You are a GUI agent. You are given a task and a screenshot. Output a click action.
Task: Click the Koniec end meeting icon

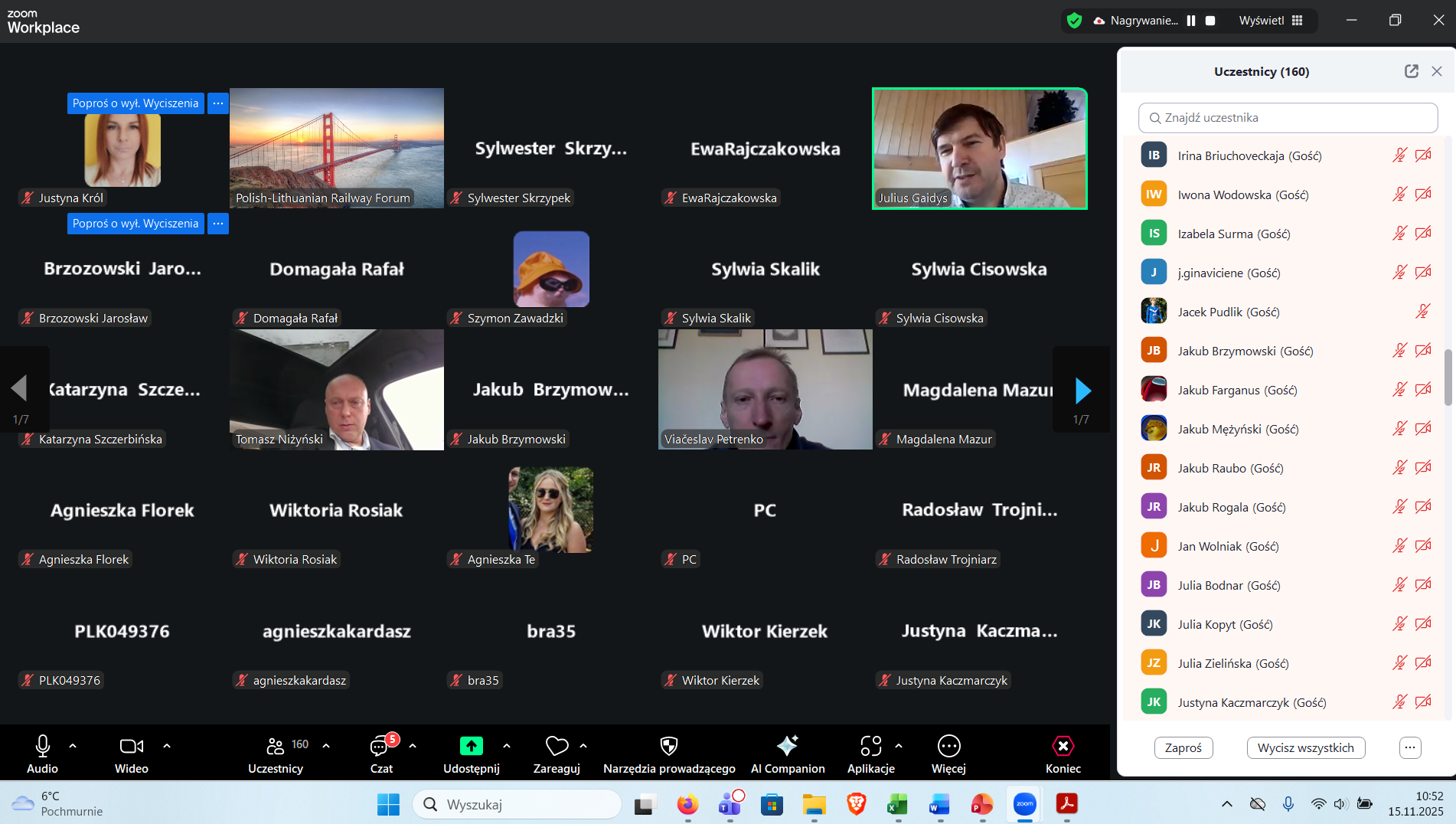pos(1063,746)
